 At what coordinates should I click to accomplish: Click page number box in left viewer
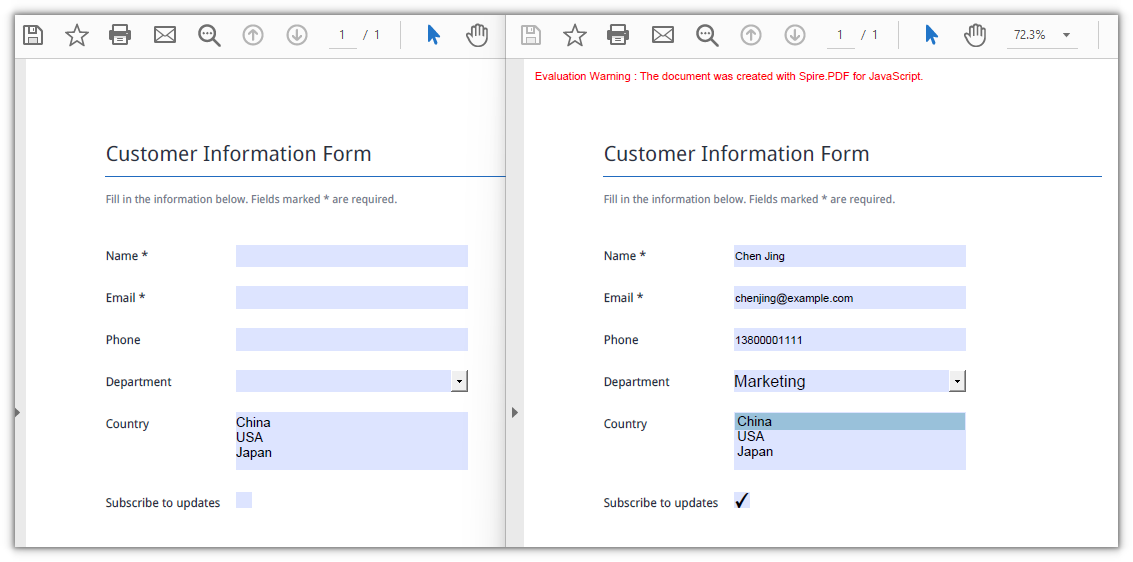pyautogui.click(x=343, y=35)
